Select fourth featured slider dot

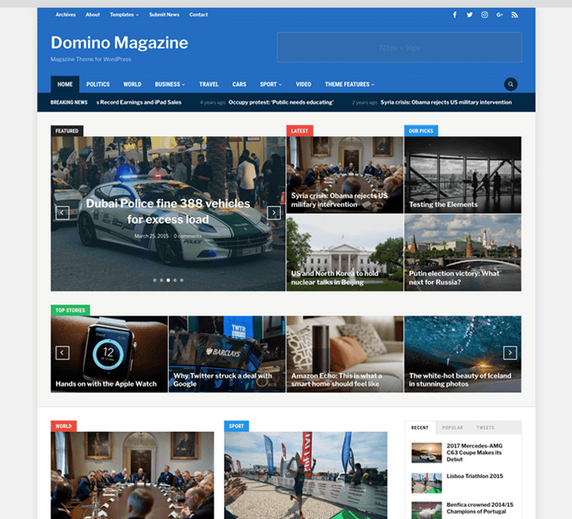pyautogui.click(x=175, y=280)
